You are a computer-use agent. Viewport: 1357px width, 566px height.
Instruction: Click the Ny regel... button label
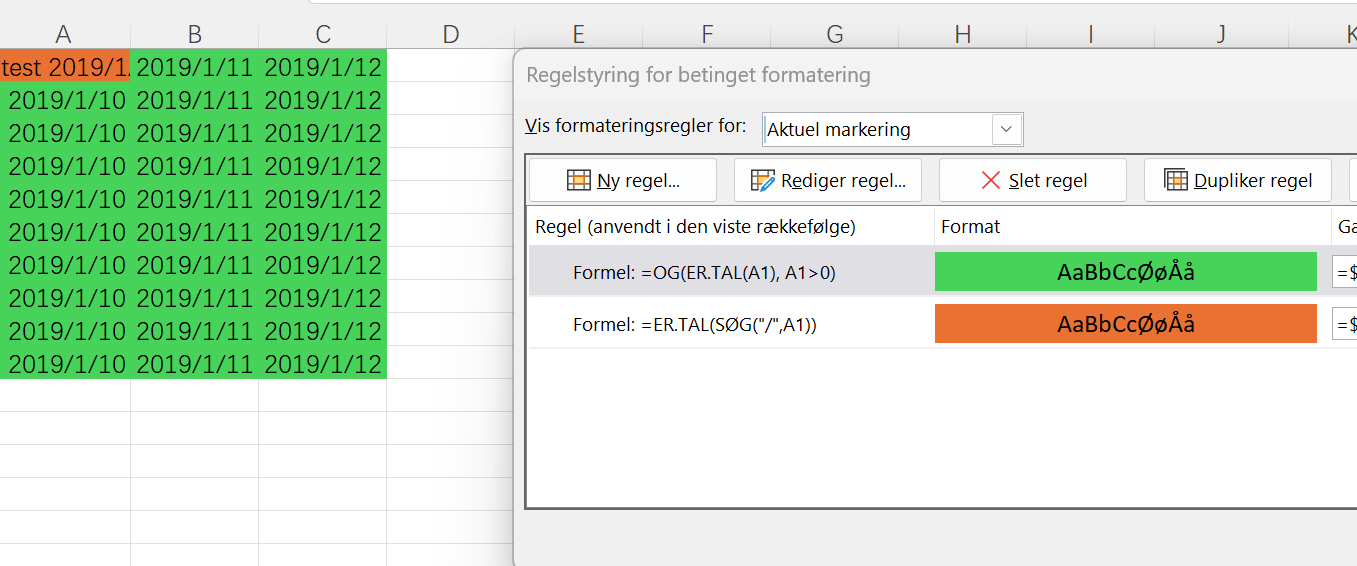(x=638, y=181)
